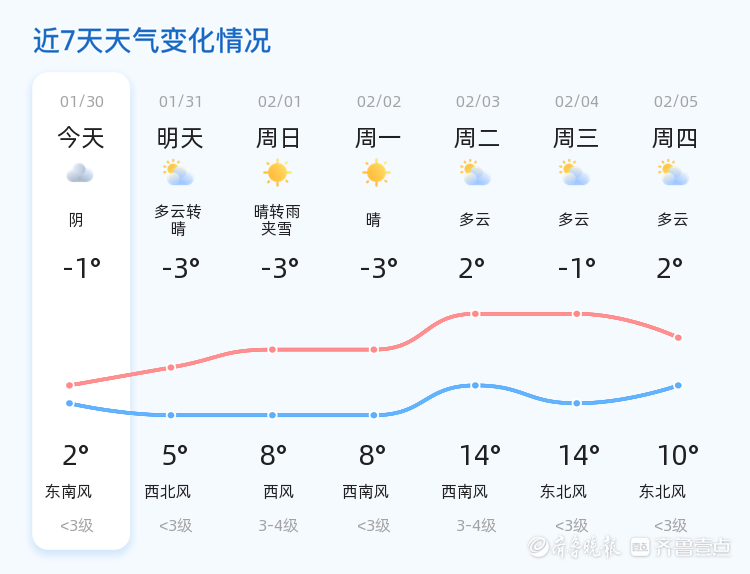Click the red curve point for 周四

(x=678, y=338)
